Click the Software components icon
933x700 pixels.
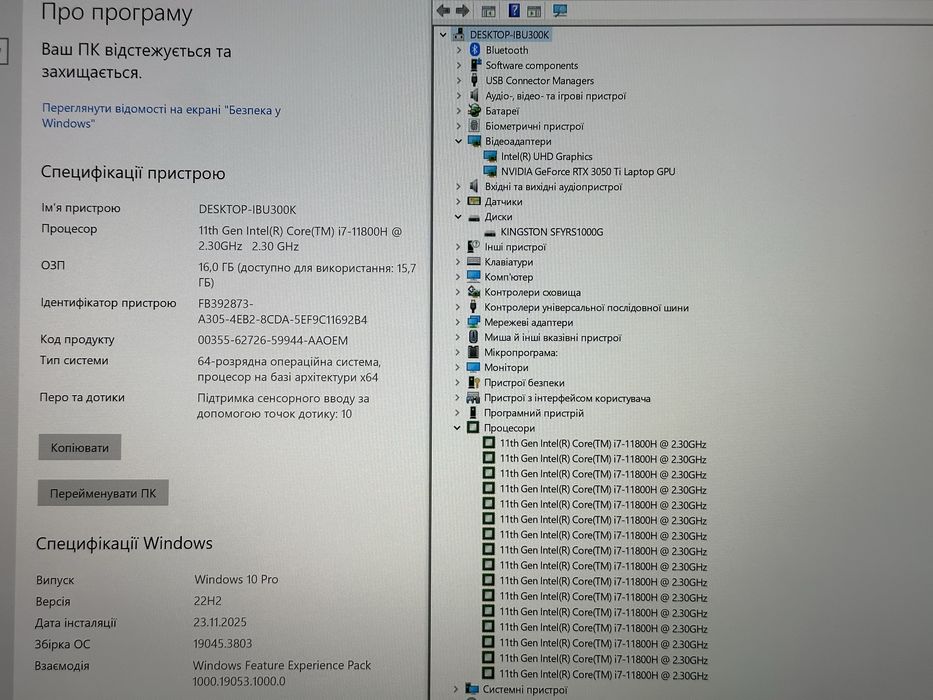pyautogui.click(x=475, y=65)
